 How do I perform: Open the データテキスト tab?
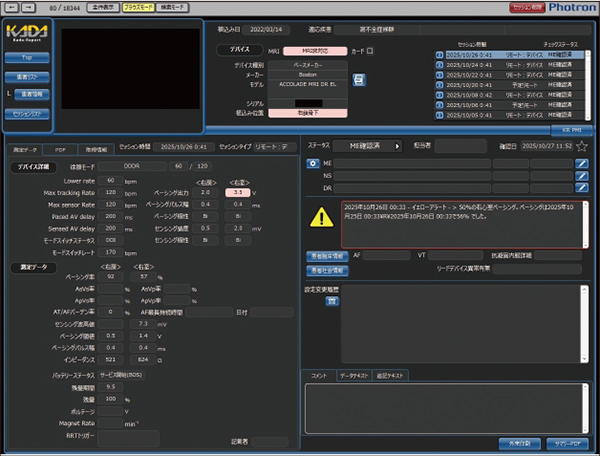(x=353, y=374)
